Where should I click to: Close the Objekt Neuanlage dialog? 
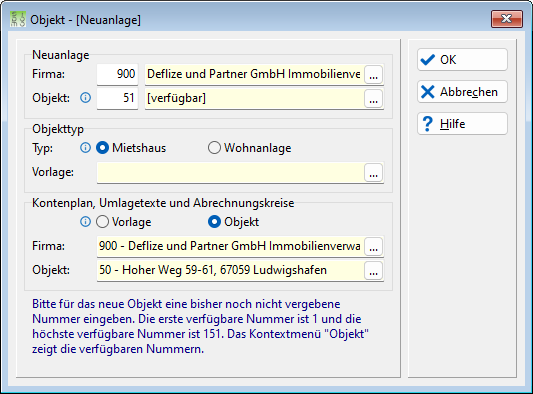click(506, 19)
